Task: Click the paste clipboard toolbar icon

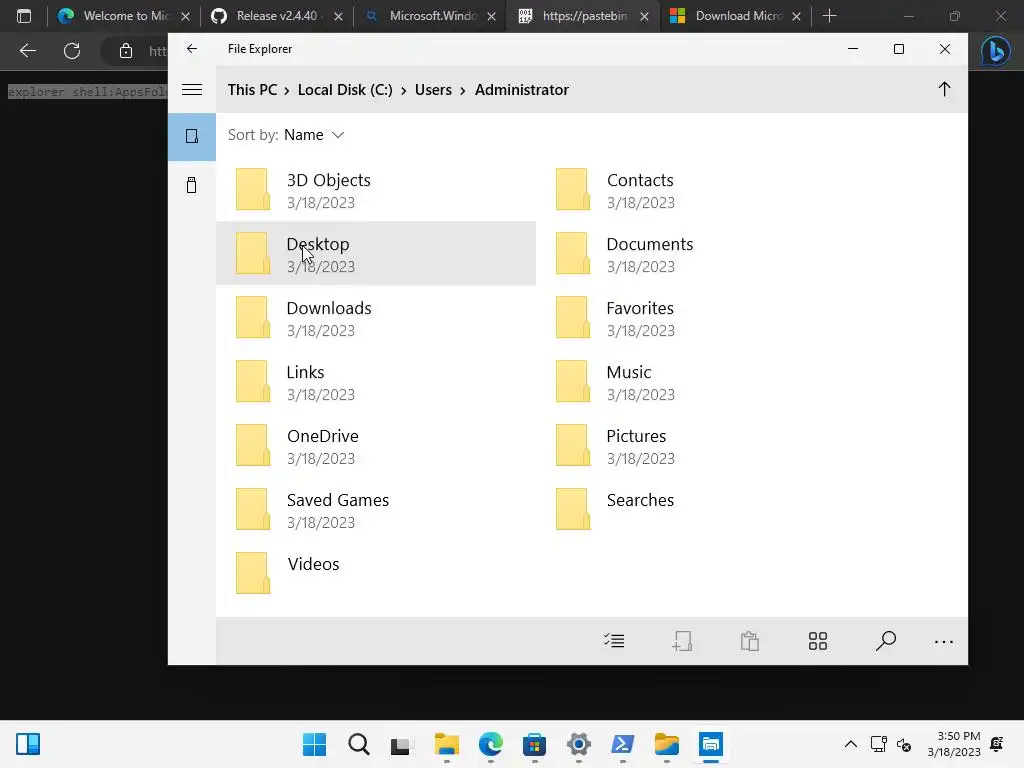Action: click(x=750, y=641)
